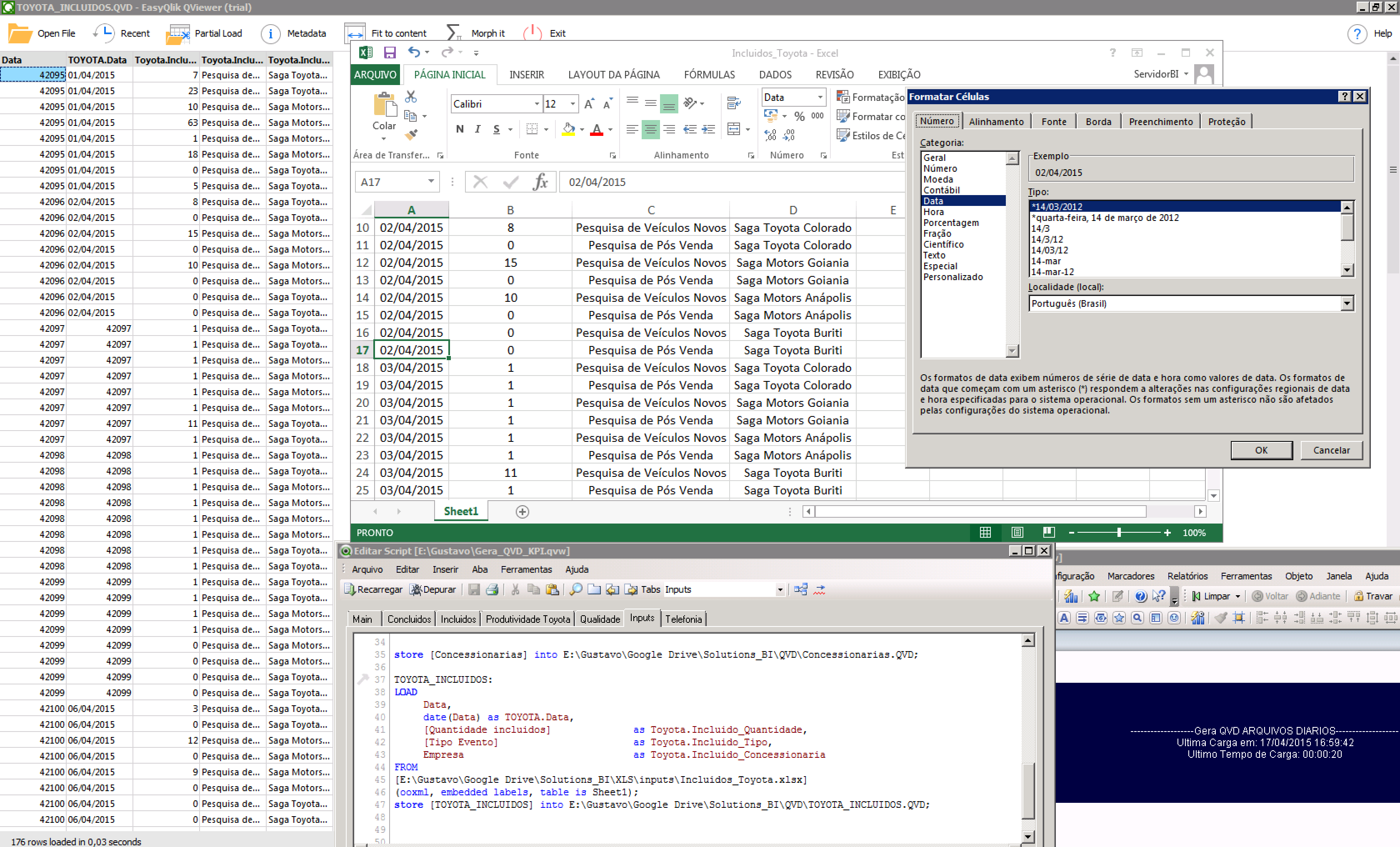1400x847 pixels.
Task: Select the 14-mar-12 date format type
Action: (1052, 272)
